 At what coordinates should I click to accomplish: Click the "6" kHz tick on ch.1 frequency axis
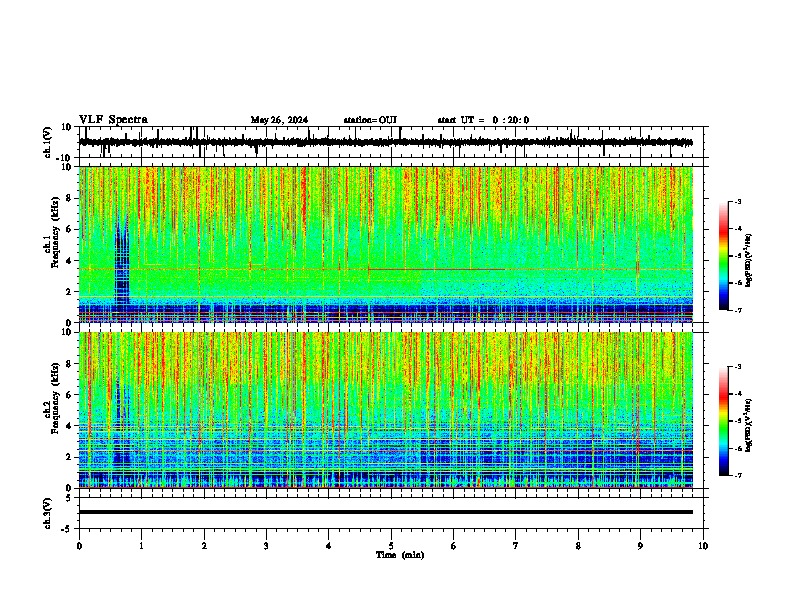pyautogui.click(x=70, y=229)
